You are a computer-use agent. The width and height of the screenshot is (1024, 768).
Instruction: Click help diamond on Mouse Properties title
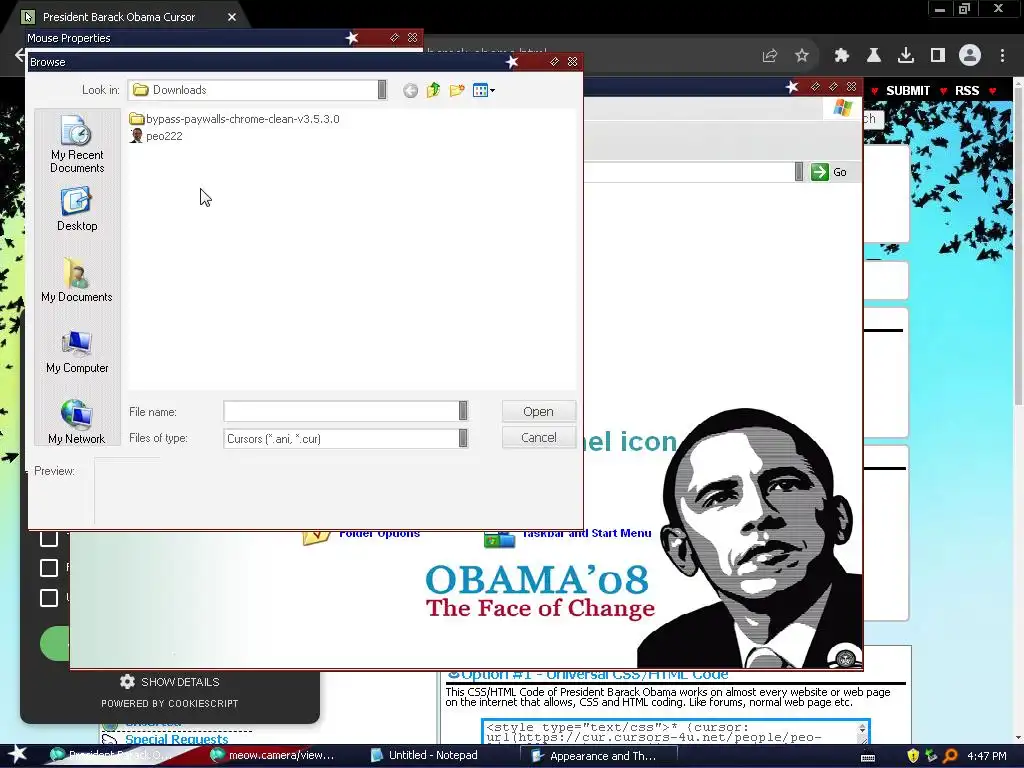tap(394, 38)
